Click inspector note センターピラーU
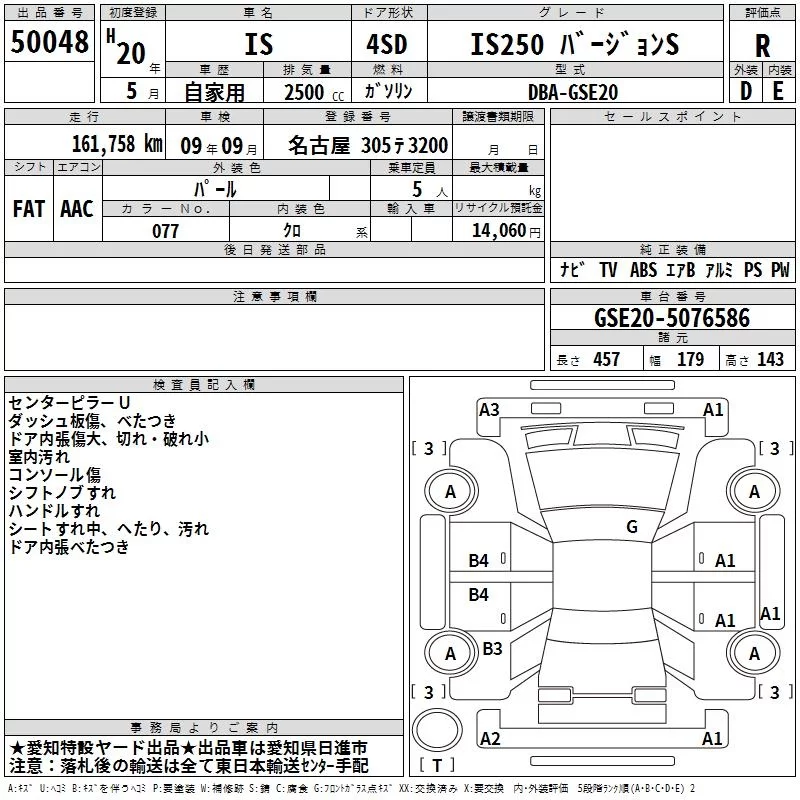The image size is (800, 800). 70,403
